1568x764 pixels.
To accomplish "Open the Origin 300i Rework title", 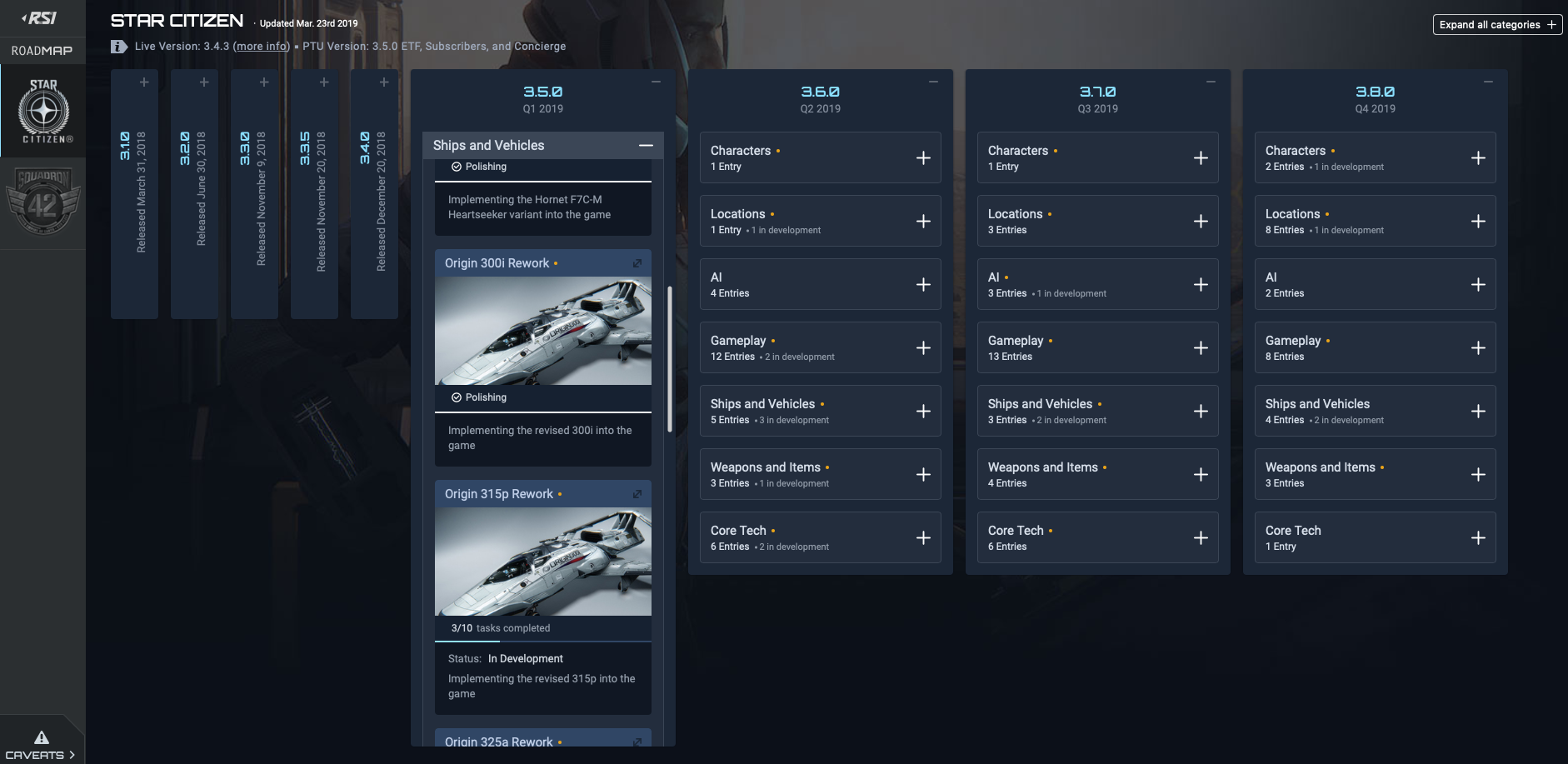I will (x=497, y=263).
